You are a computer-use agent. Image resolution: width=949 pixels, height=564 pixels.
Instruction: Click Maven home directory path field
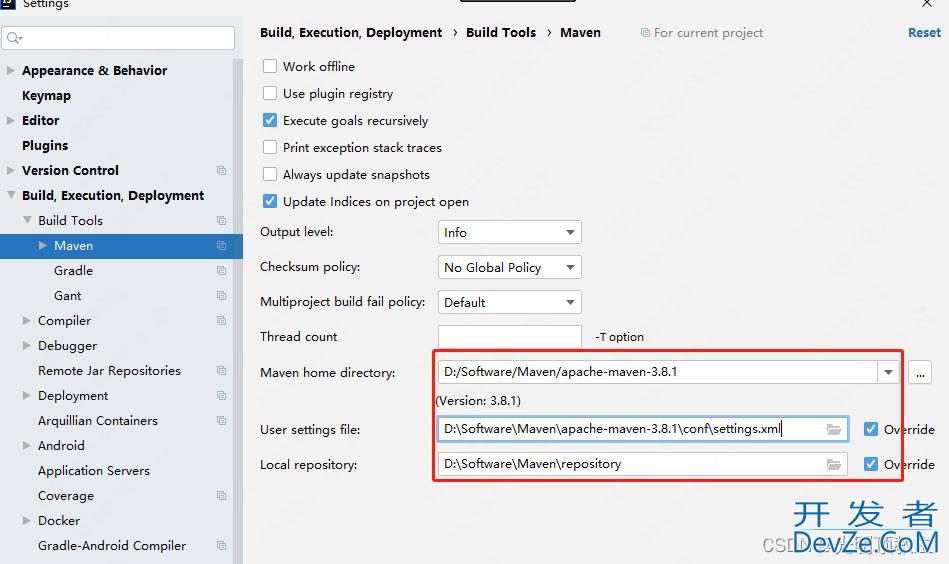tap(658, 372)
